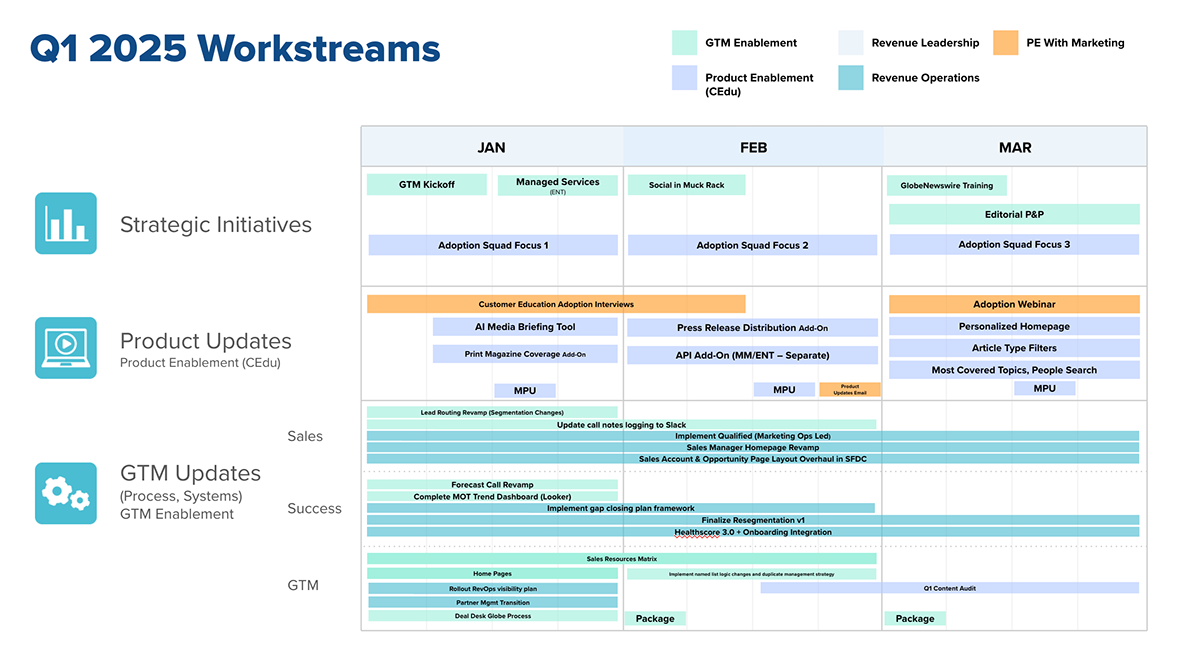Select the GTM Enablement legend swatch
Image resolution: width=1200 pixels, height=672 pixels.
[x=684, y=43]
